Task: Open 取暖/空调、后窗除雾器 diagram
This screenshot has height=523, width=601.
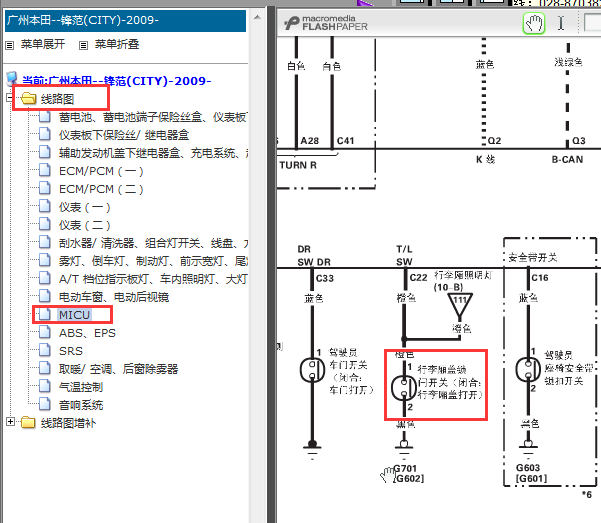Action: tap(118, 369)
